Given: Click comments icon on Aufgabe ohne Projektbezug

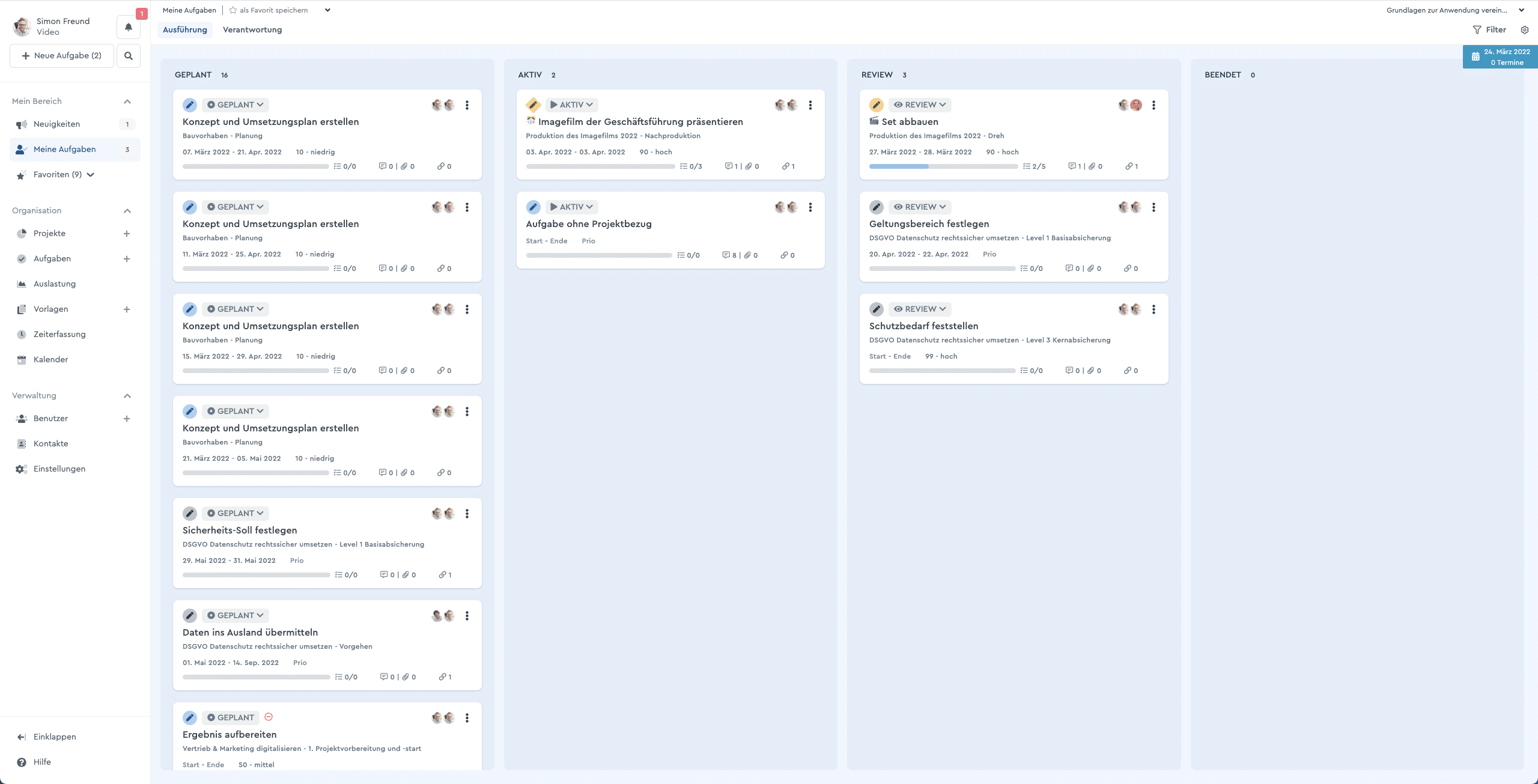Looking at the screenshot, I should (726, 255).
